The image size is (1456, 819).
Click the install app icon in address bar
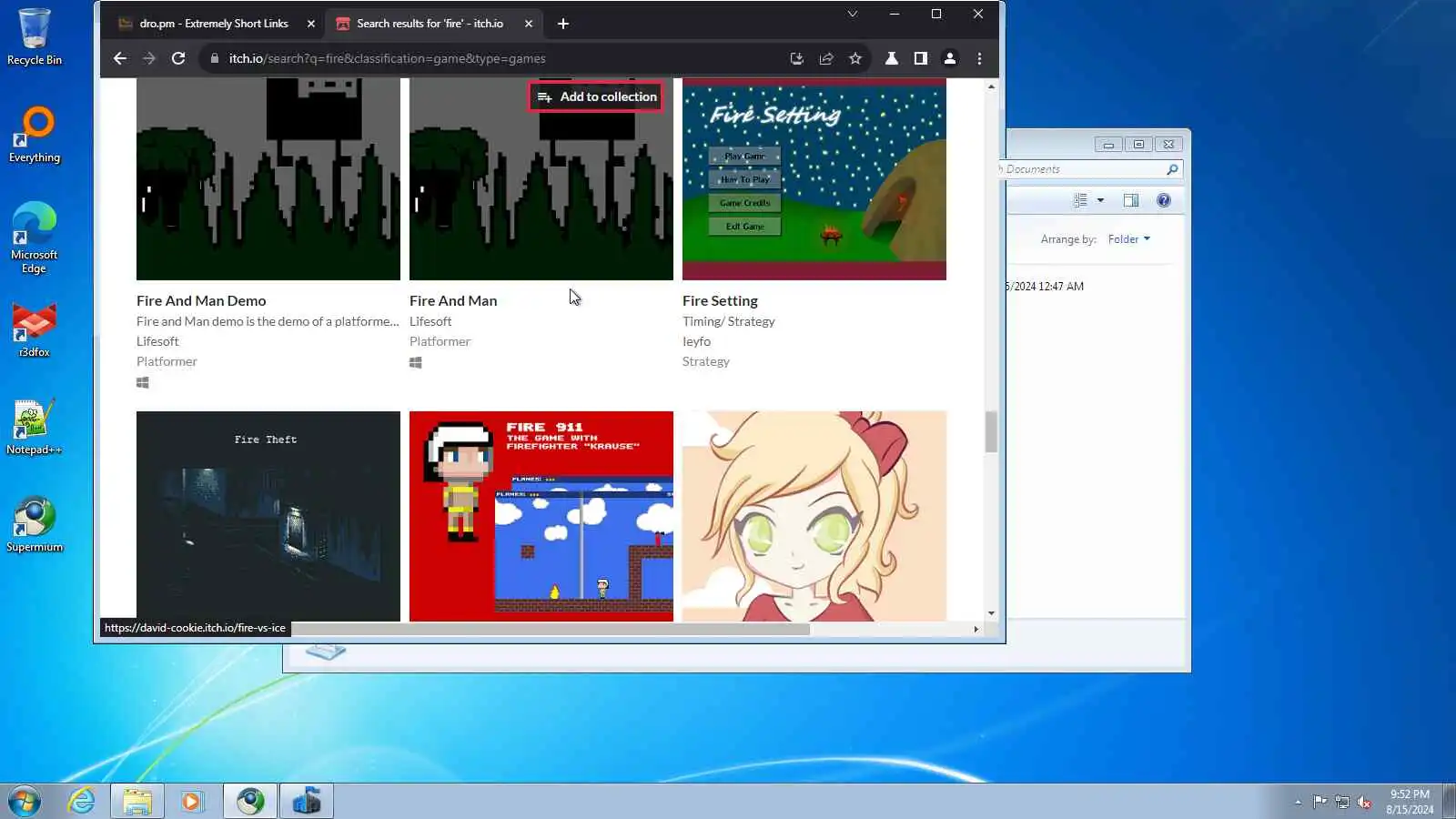[x=797, y=58]
